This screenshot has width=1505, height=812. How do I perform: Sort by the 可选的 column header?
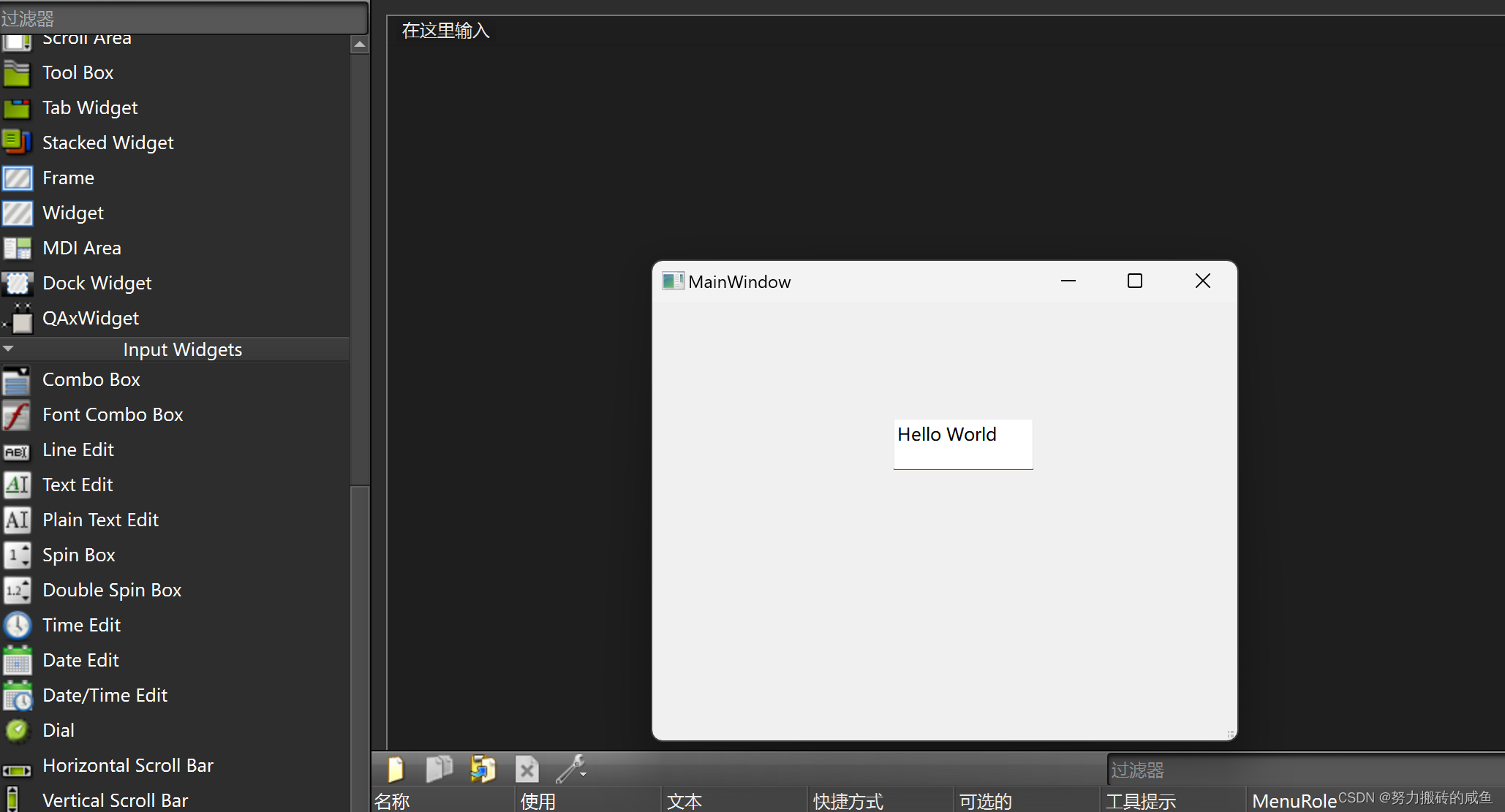coord(1027,801)
